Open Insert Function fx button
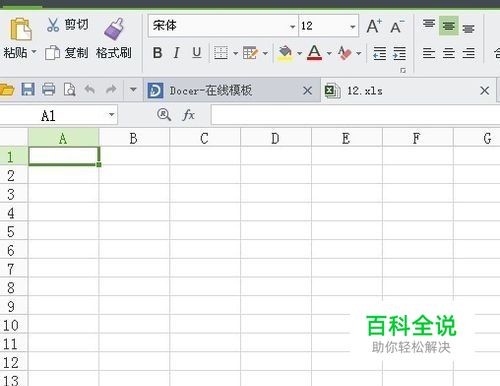 189,115
